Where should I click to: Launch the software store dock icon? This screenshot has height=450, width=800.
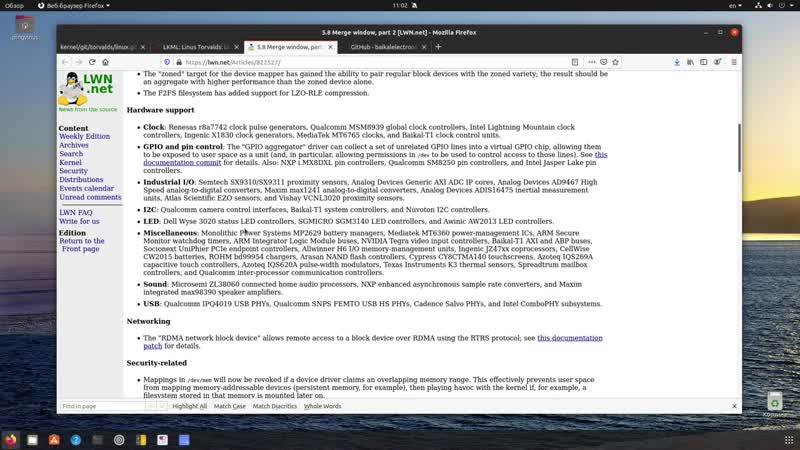pyautogui.click(x=54, y=440)
